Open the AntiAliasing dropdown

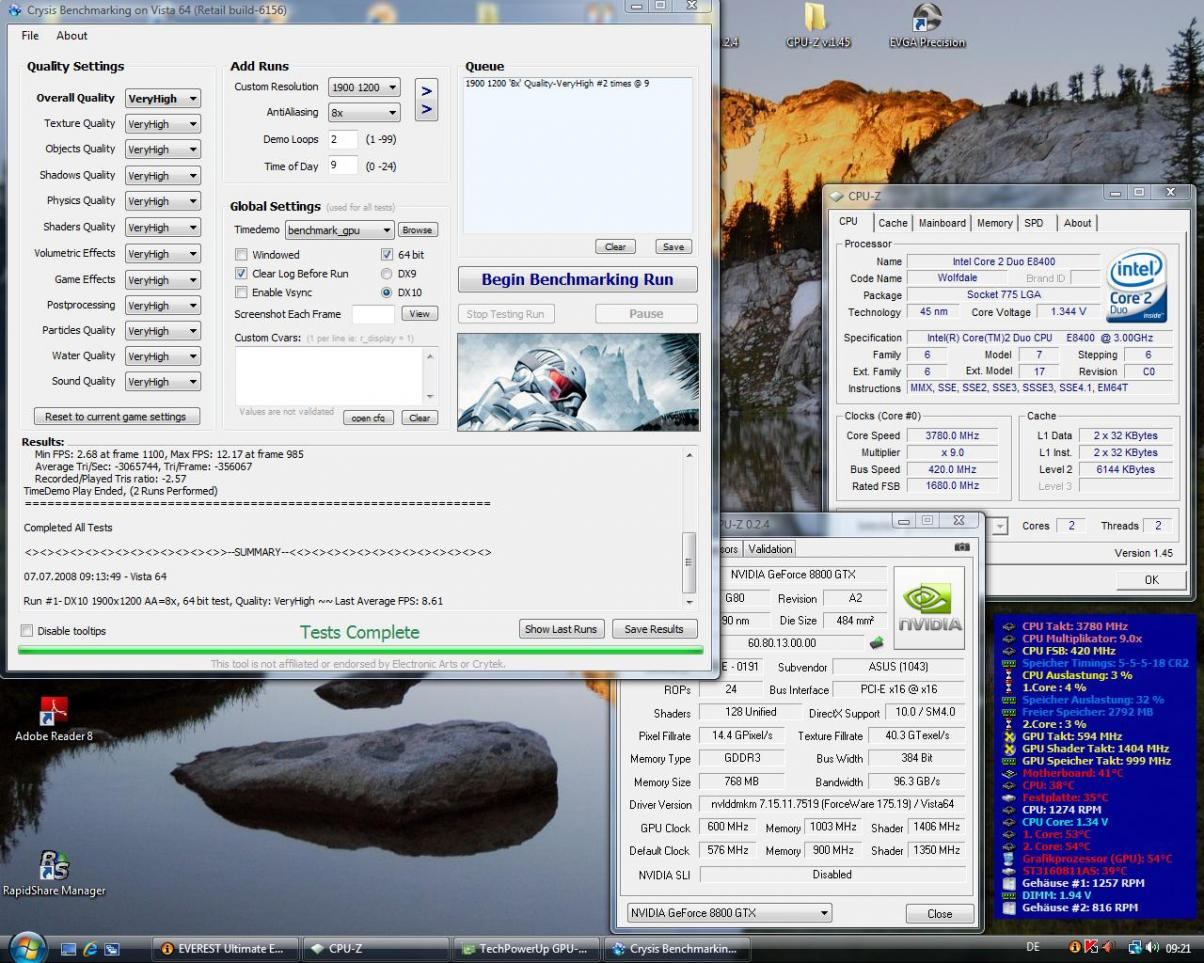coord(363,113)
